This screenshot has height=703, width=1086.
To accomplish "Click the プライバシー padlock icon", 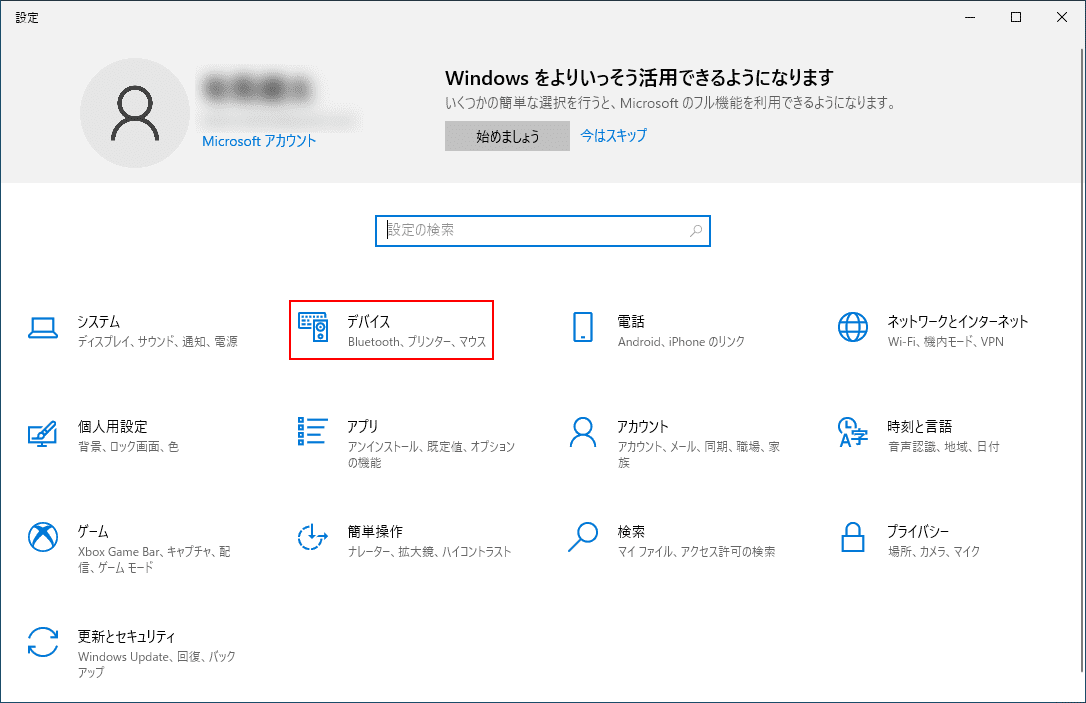I will point(853,537).
